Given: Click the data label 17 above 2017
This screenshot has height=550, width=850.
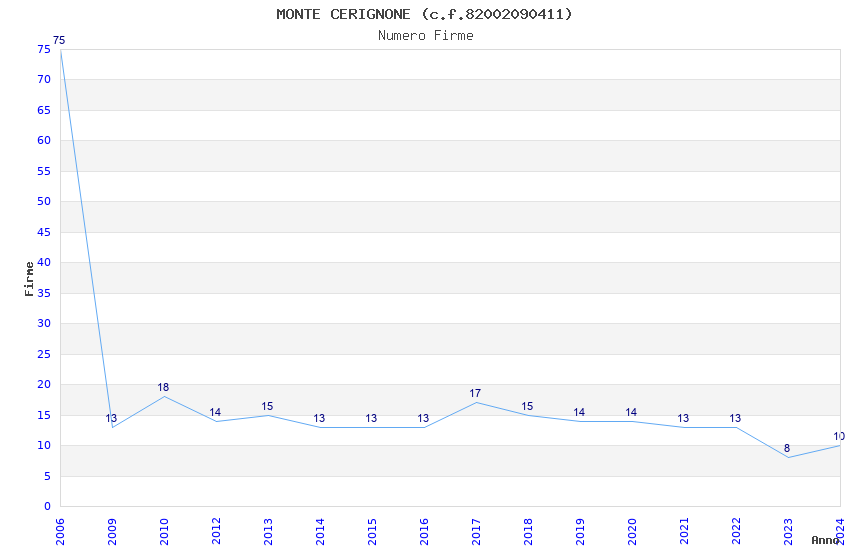Looking at the screenshot, I should click(475, 393).
